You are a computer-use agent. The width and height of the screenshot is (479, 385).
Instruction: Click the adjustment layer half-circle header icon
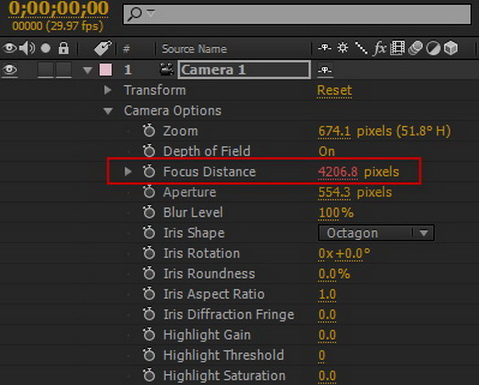pos(433,49)
